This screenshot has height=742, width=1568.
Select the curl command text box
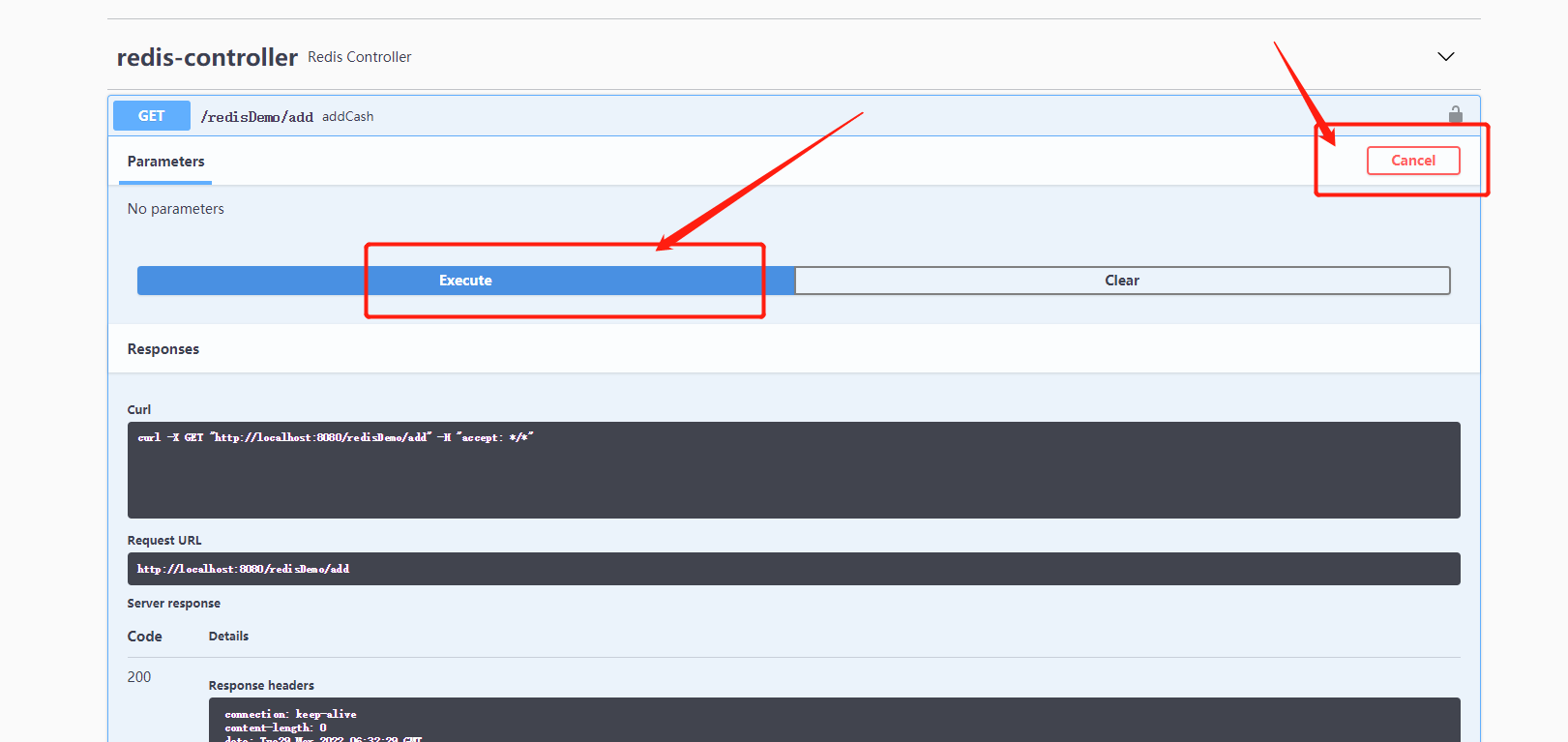pos(793,470)
